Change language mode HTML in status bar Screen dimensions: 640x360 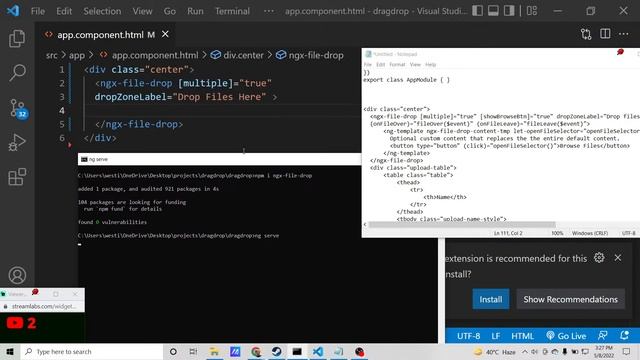(522, 336)
